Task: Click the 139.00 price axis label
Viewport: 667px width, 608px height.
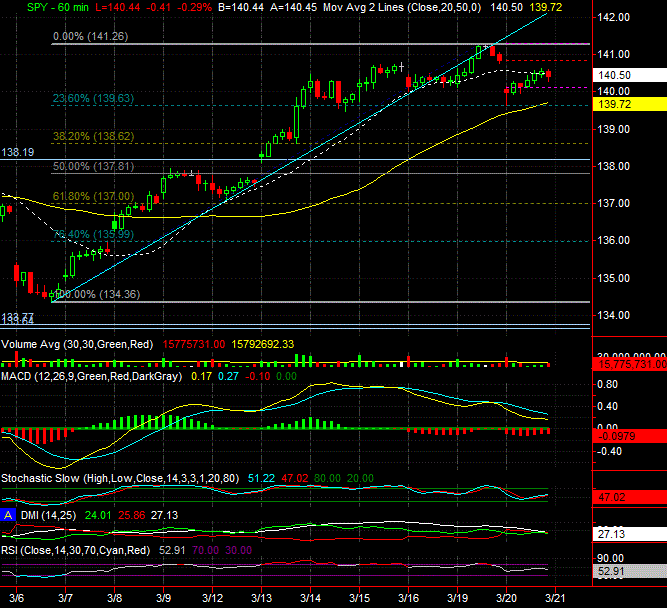Action: pyautogui.click(x=614, y=129)
